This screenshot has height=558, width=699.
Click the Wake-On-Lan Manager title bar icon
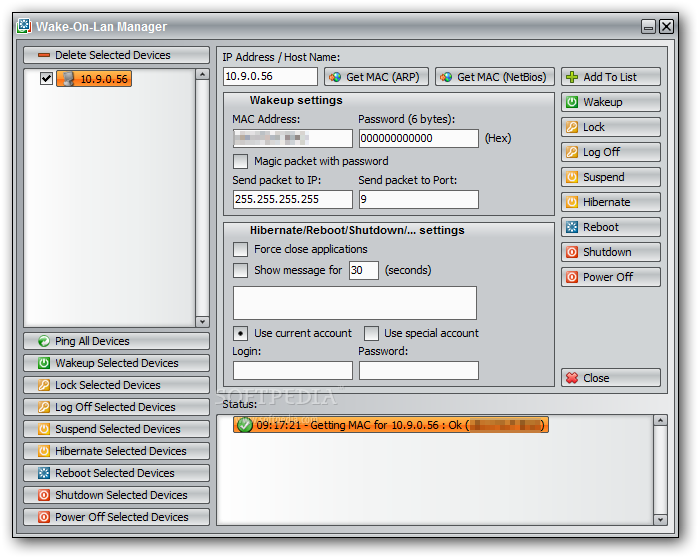coord(24,26)
